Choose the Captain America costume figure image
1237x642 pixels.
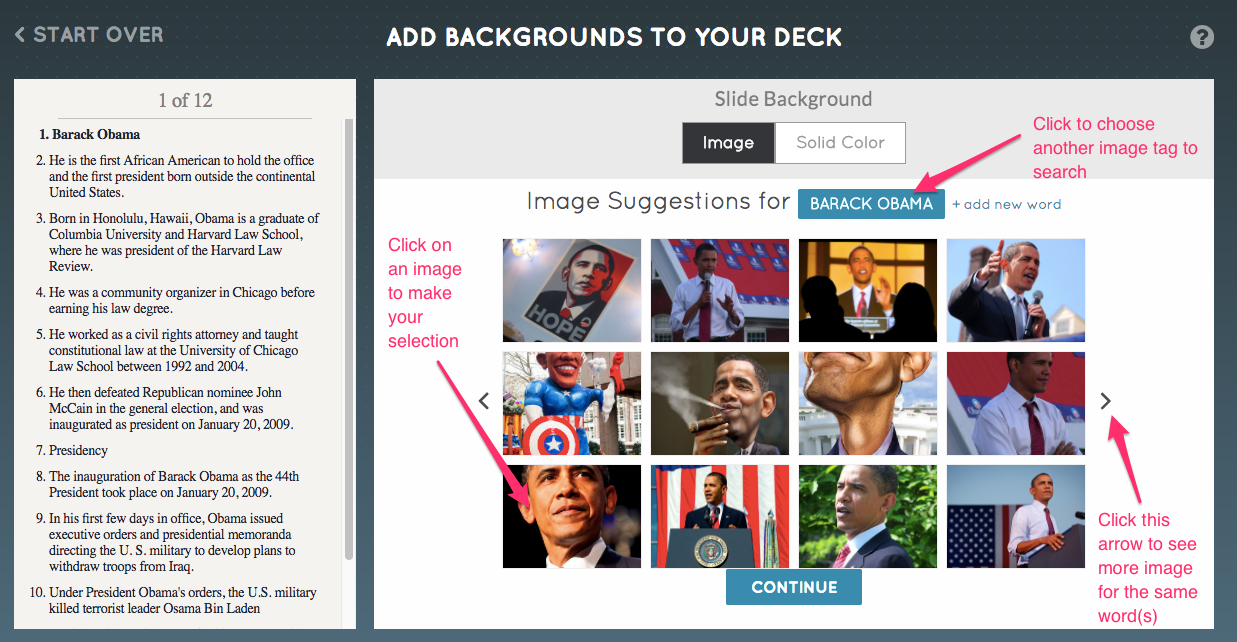(572, 403)
